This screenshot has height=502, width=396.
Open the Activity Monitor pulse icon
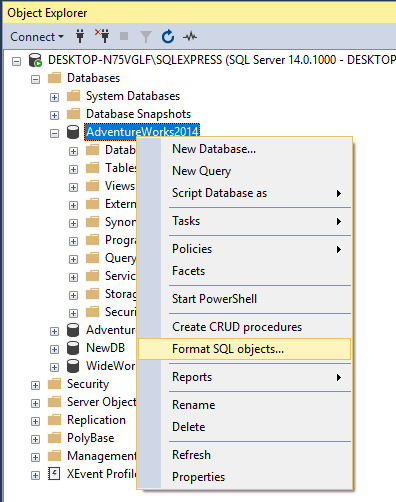(190, 36)
